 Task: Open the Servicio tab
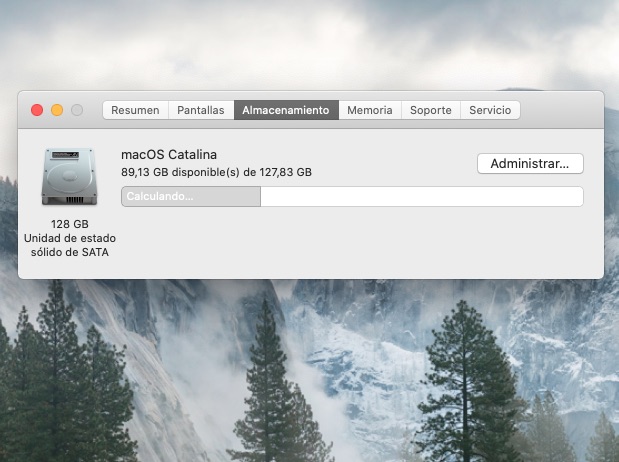[x=490, y=110]
